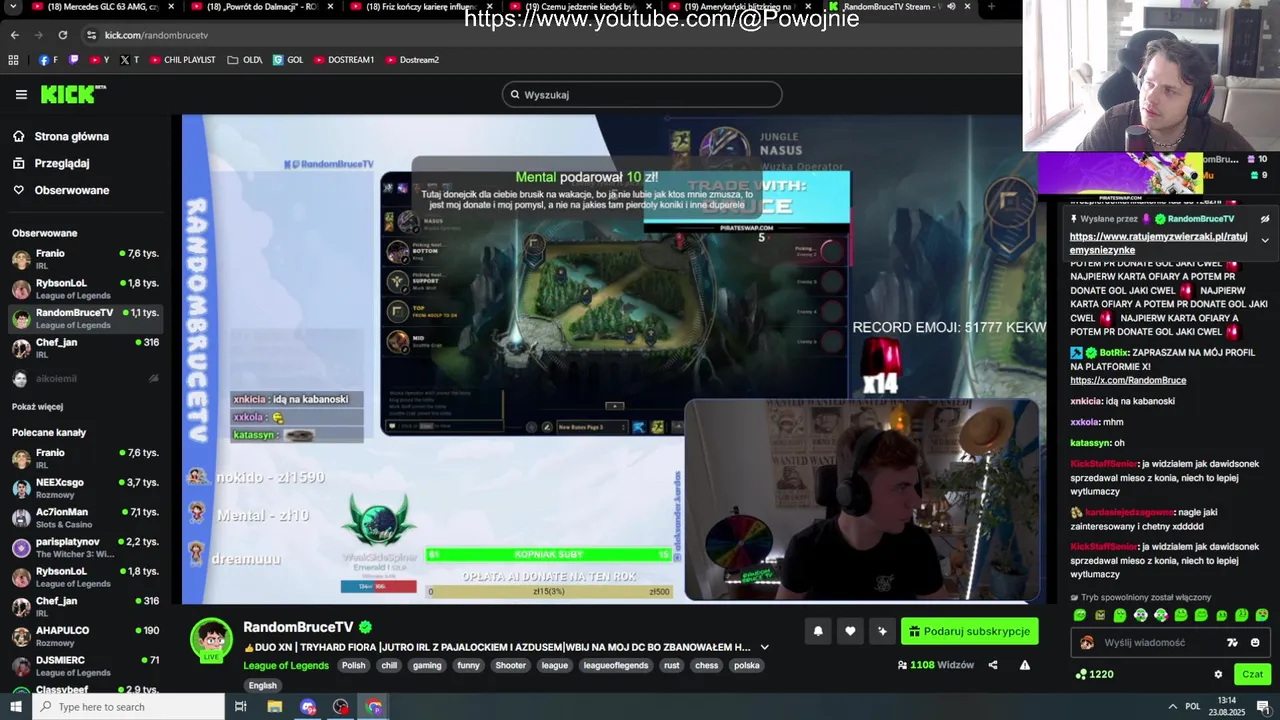This screenshot has width=1280, height=720.
Task: Open OLD\ bookmarks folder
Action: [245, 60]
